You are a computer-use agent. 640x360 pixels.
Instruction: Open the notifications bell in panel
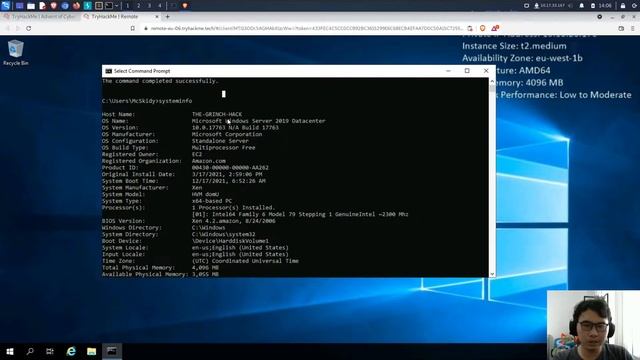click(582, 6)
